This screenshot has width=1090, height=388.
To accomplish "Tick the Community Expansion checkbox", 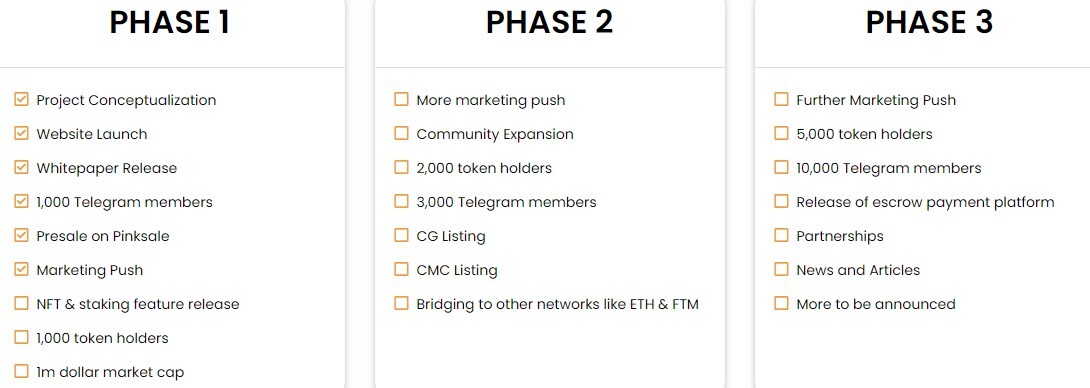I will pyautogui.click(x=401, y=134).
